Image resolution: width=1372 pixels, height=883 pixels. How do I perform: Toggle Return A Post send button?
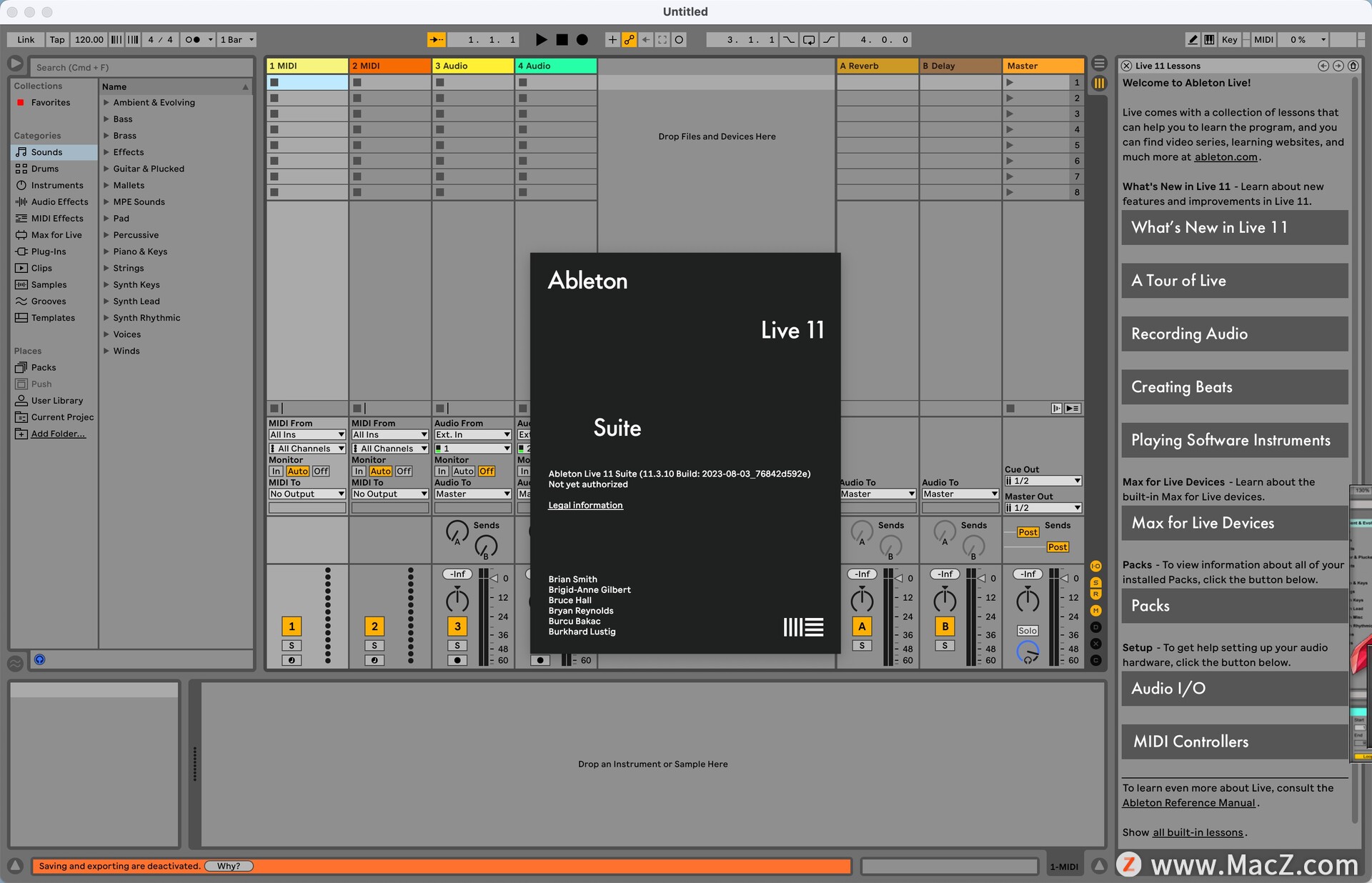click(1028, 532)
